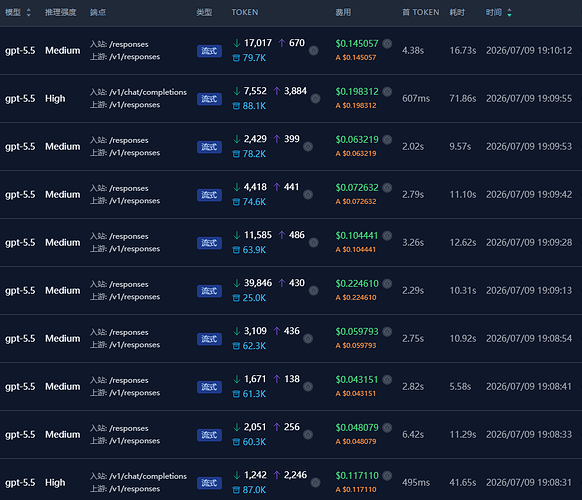Click the TOKEN column header
Image resolution: width=582 pixels, height=500 pixels.
click(245, 13)
